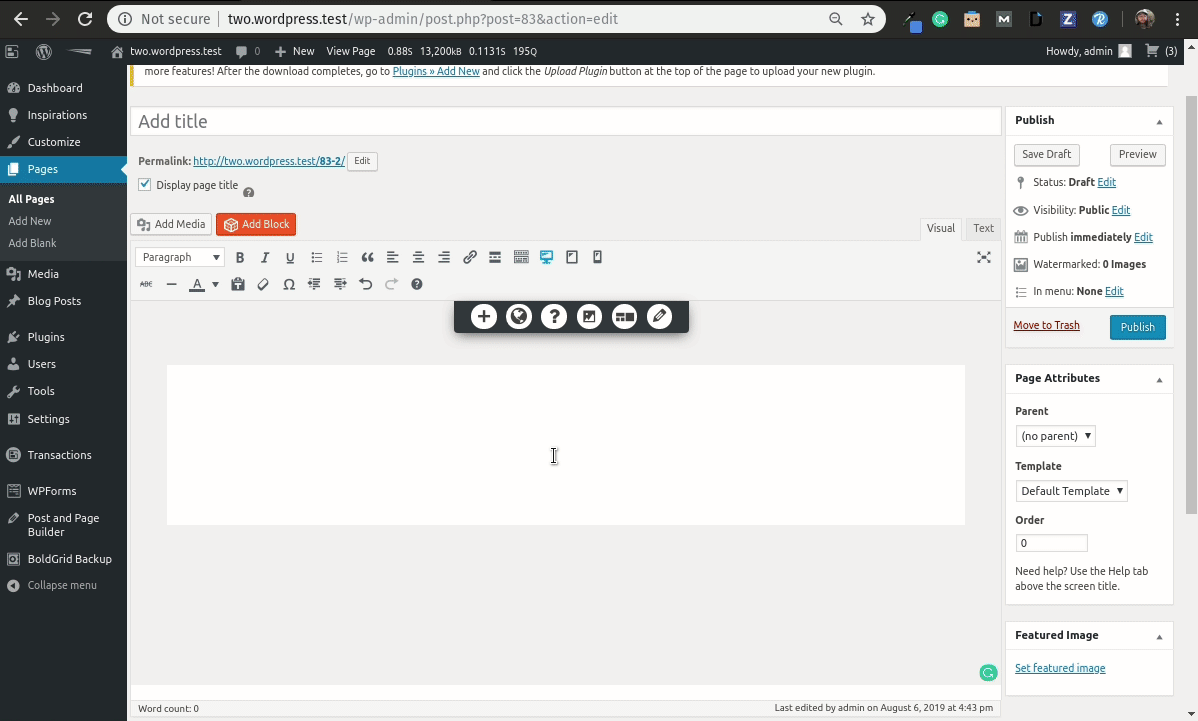Click the undo arrow in the toolbar

366,285
